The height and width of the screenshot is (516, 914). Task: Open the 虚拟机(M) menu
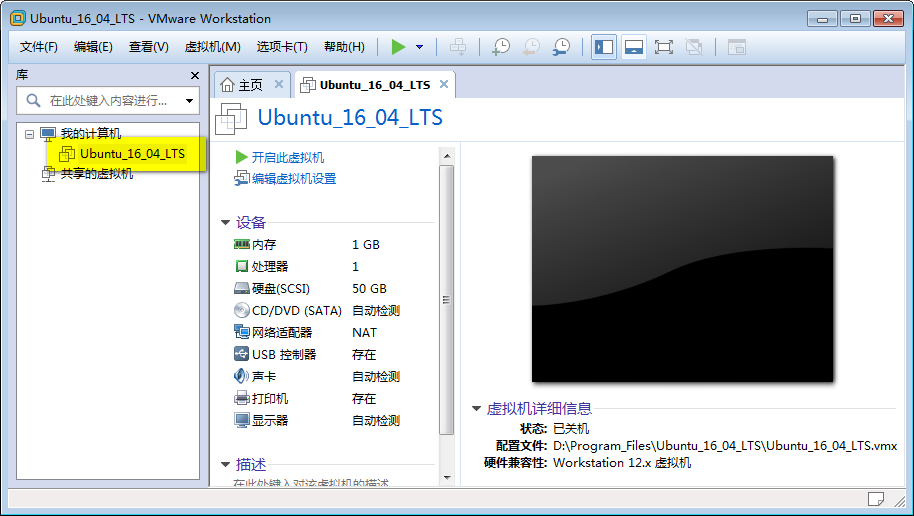[x=212, y=47]
